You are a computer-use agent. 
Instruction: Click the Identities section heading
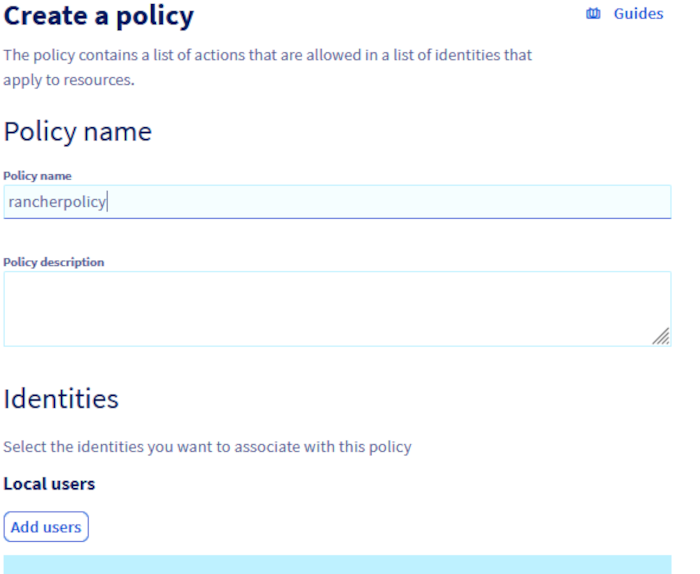point(61,399)
